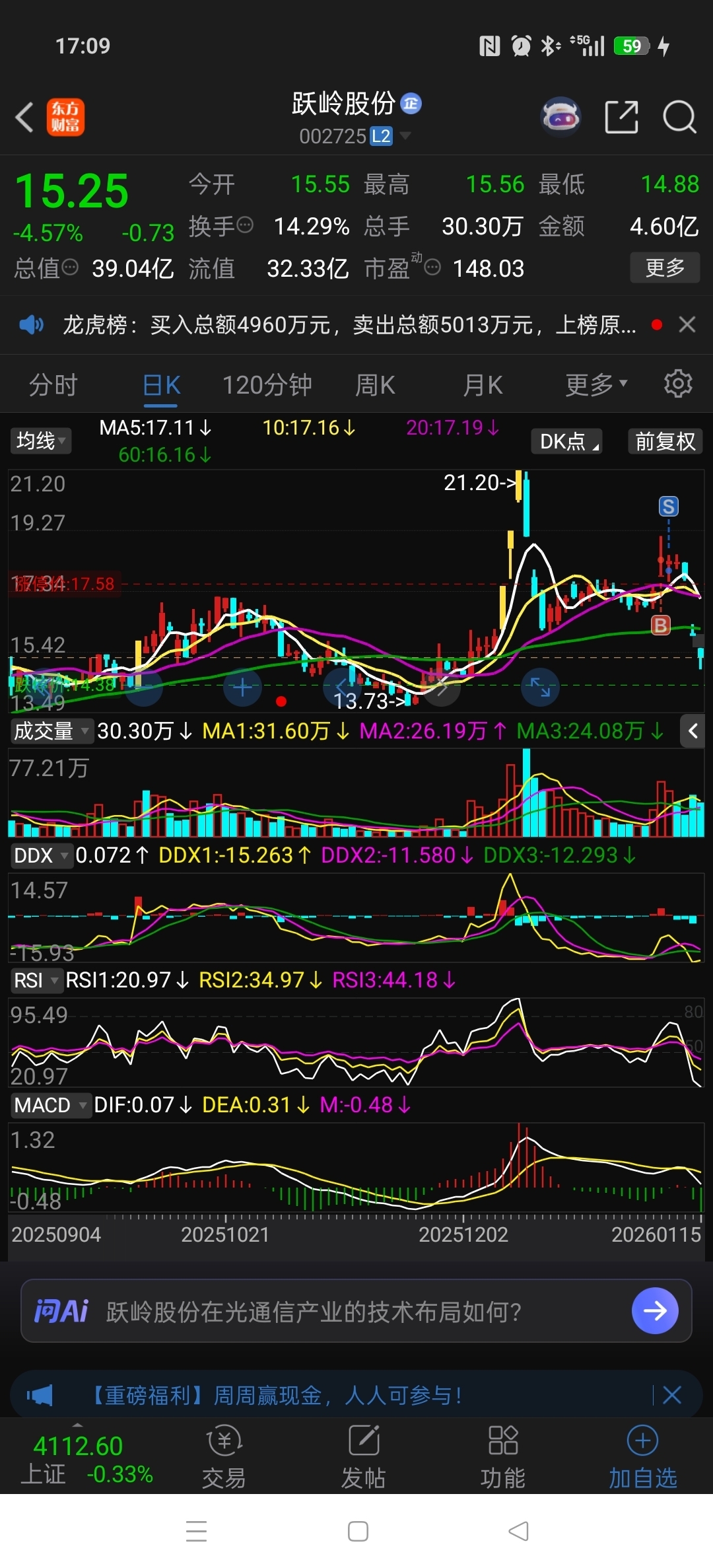Open DDX indicator dropdown

pyautogui.click(x=41, y=855)
